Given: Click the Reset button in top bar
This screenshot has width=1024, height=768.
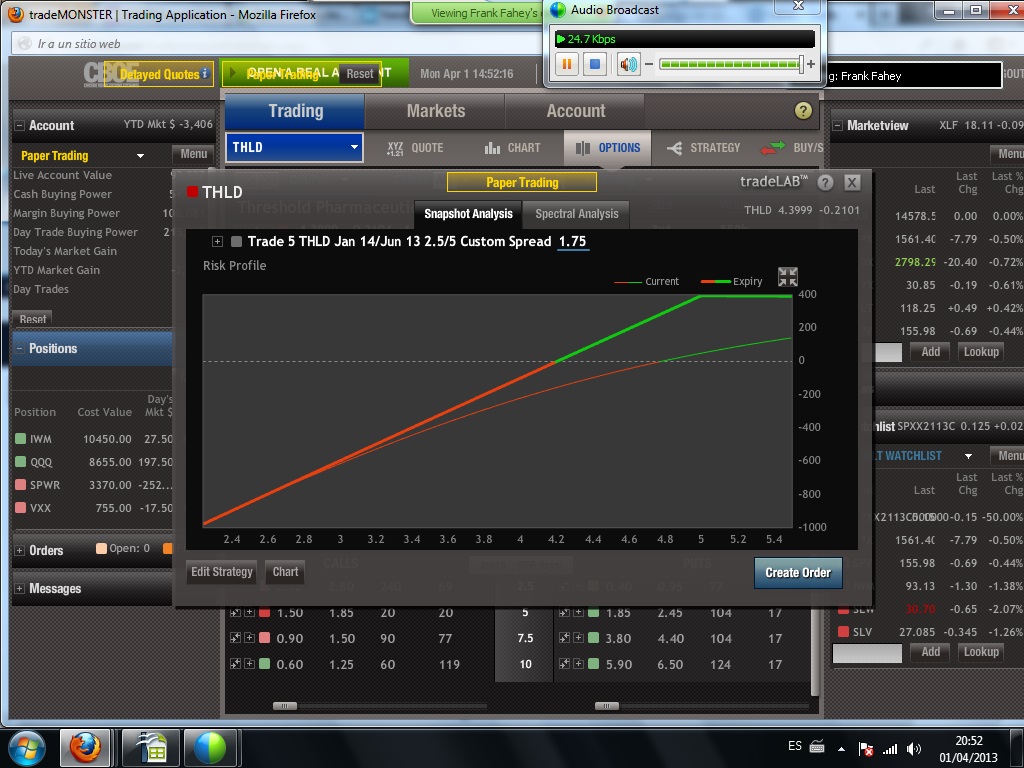Looking at the screenshot, I should pyautogui.click(x=360, y=74).
